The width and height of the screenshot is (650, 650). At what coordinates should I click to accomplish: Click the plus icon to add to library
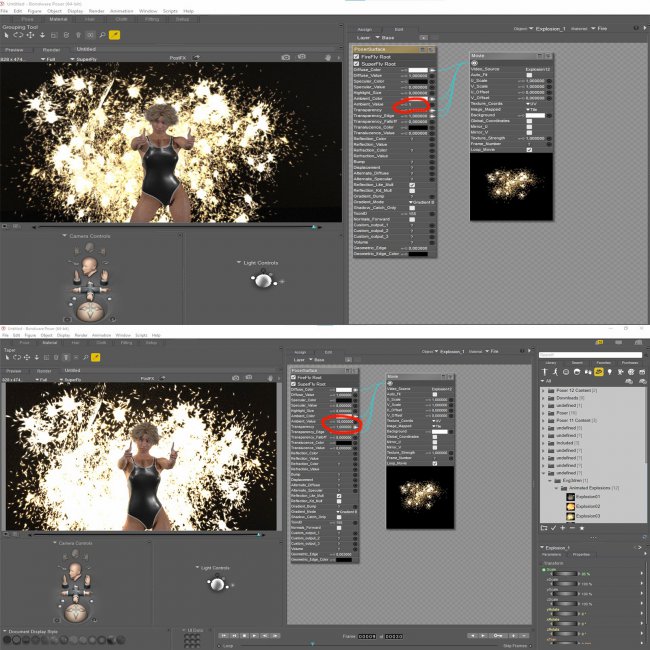(563, 528)
